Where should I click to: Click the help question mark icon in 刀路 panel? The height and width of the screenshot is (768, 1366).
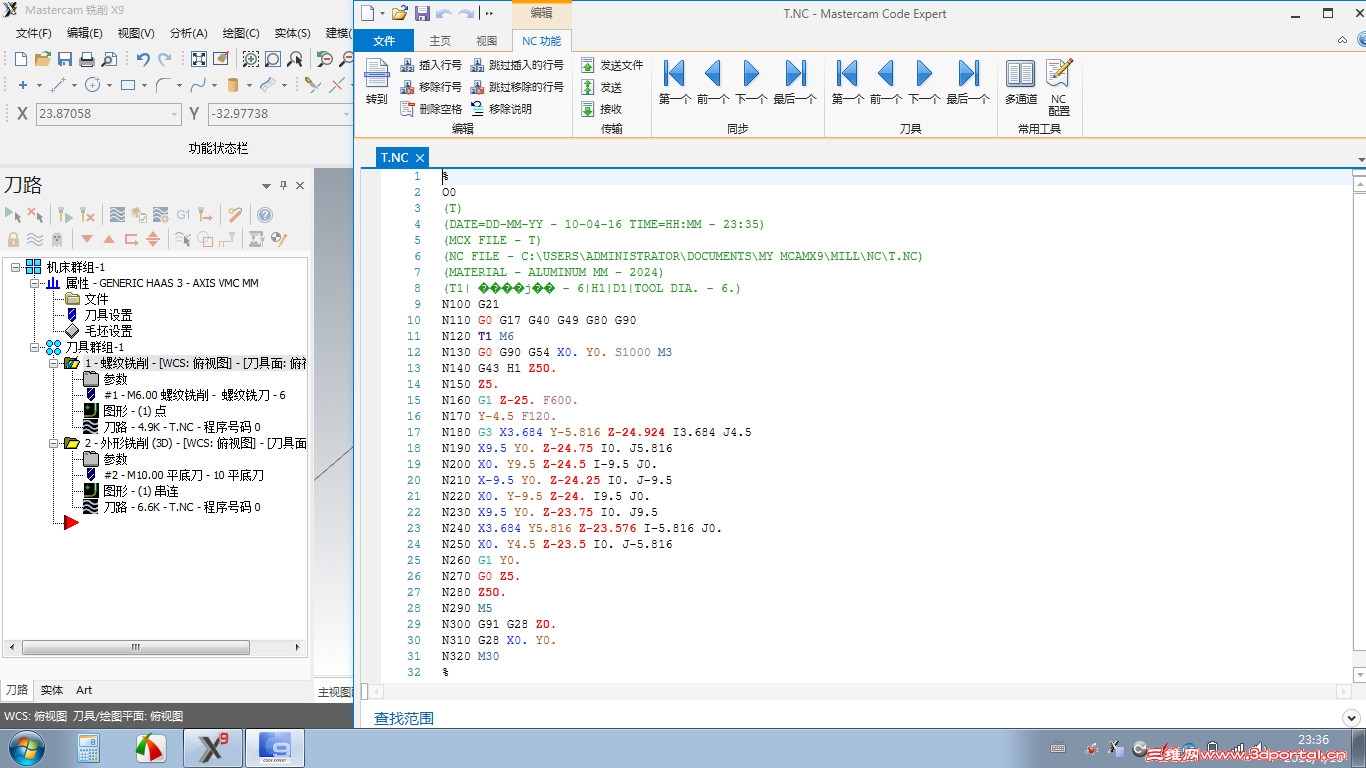point(265,215)
